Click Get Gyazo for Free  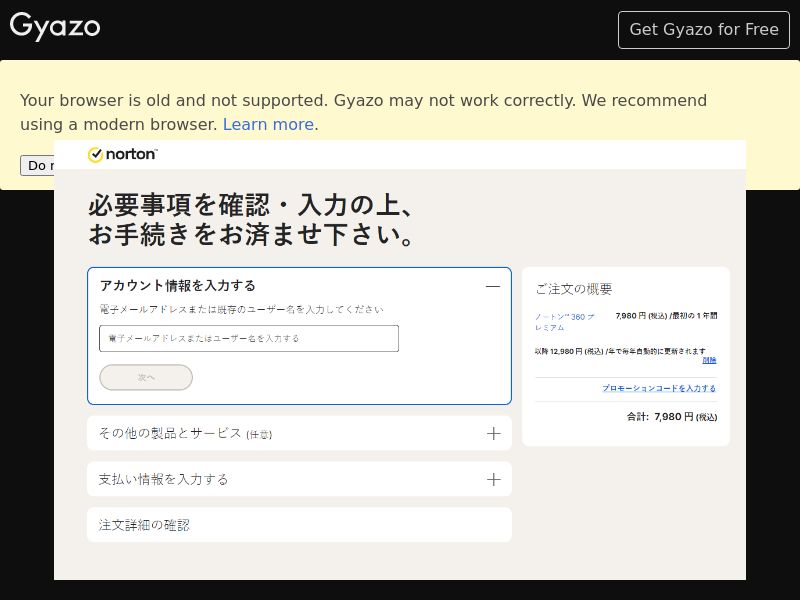pyautogui.click(x=703, y=29)
